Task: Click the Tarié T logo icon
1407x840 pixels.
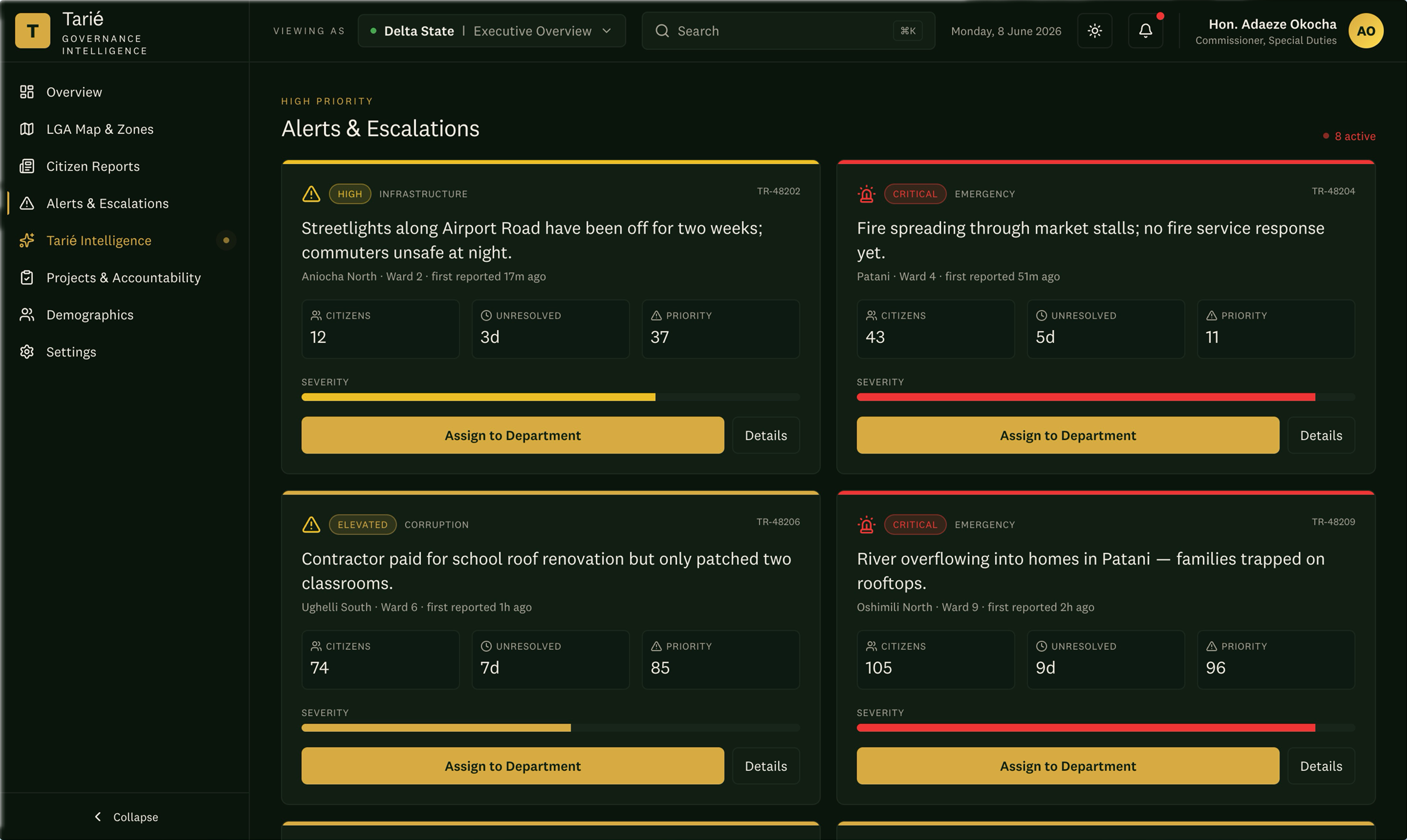Action: [33, 31]
